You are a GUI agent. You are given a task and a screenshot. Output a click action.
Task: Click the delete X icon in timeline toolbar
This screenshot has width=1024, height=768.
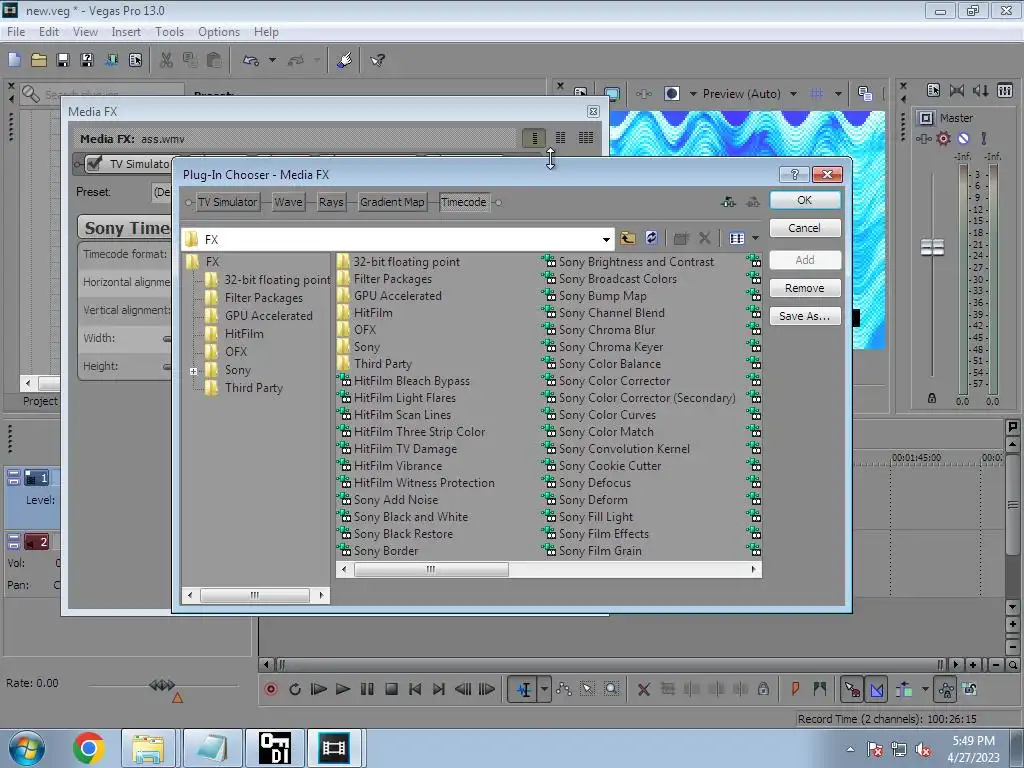tap(644, 689)
